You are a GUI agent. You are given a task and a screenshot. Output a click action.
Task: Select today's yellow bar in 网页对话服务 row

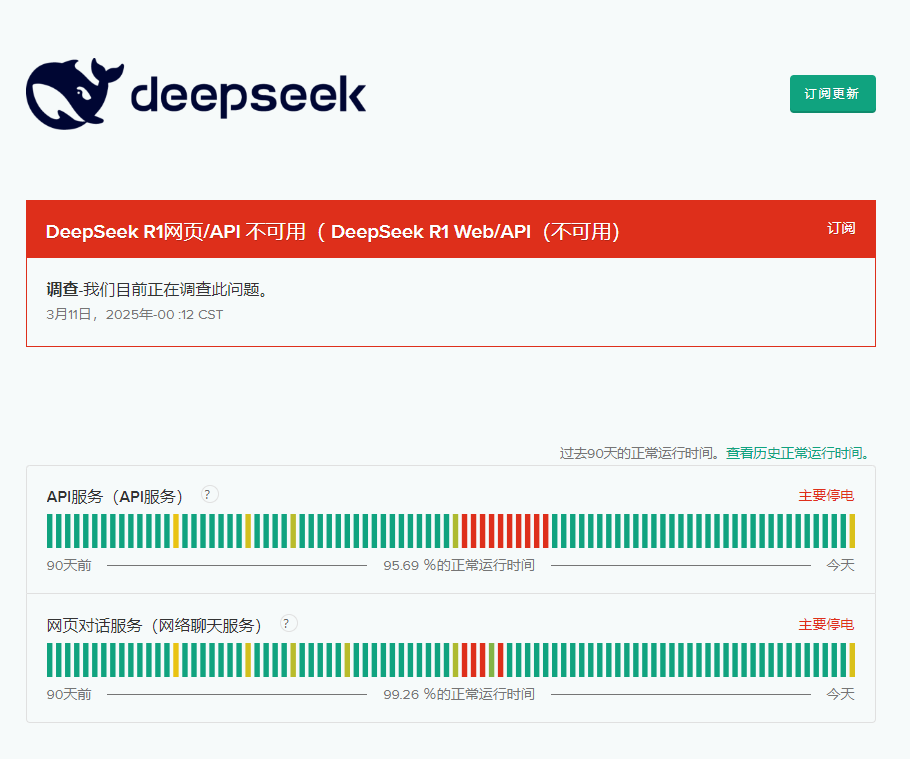point(852,660)
